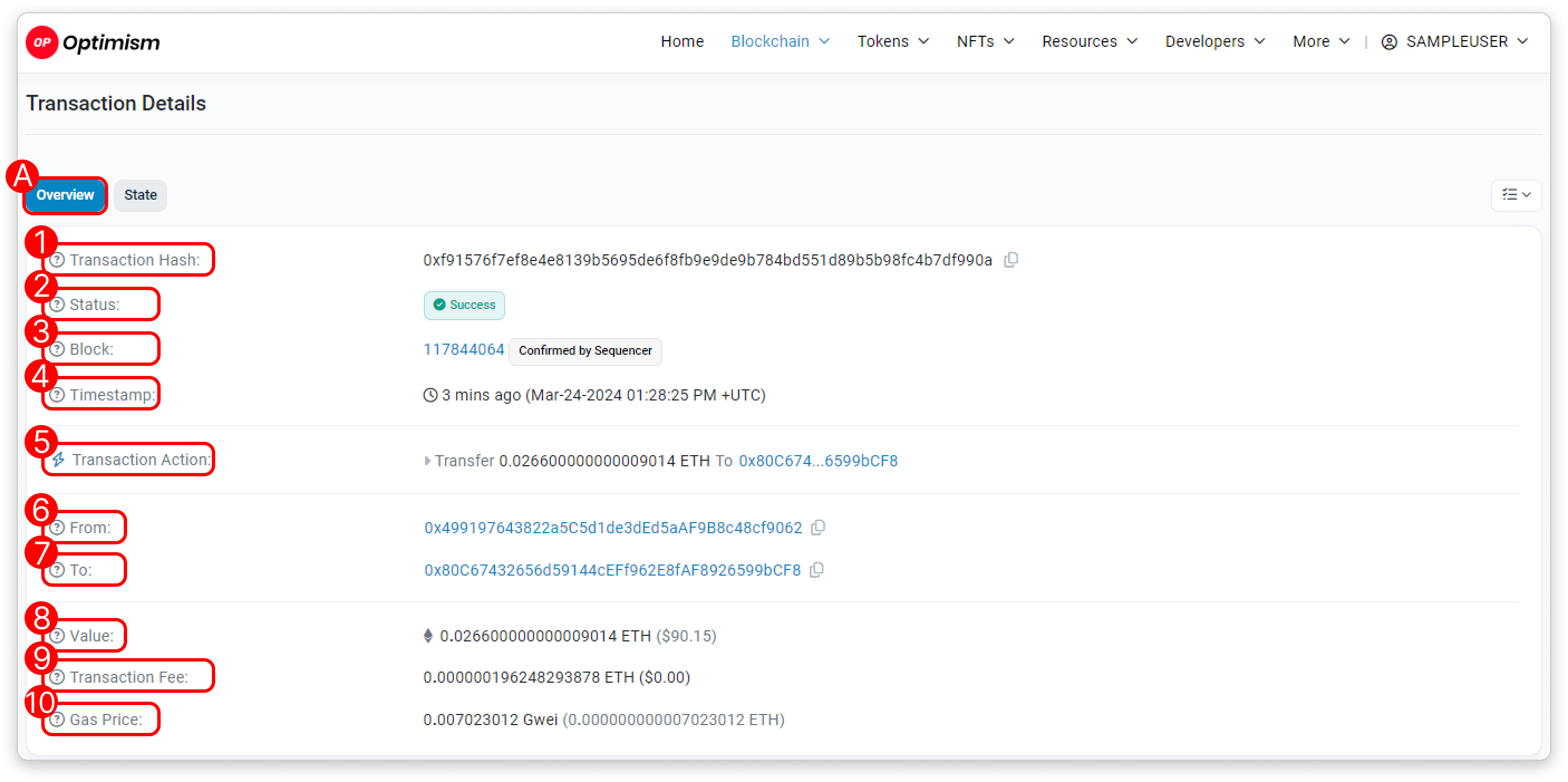
Task: Open the To address 0x80C674...99bCF8
Action: [x=612, y=570]
